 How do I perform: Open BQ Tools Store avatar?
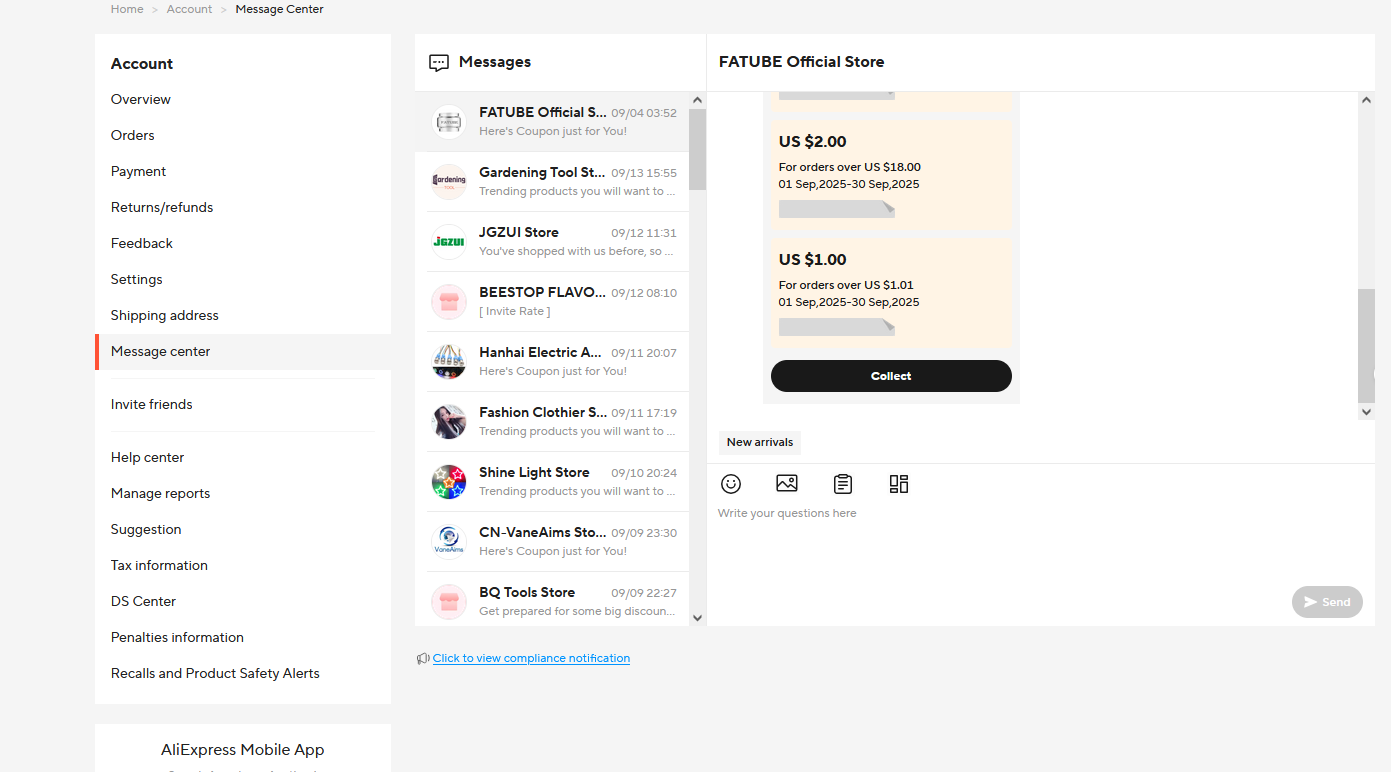pos(449,602)
